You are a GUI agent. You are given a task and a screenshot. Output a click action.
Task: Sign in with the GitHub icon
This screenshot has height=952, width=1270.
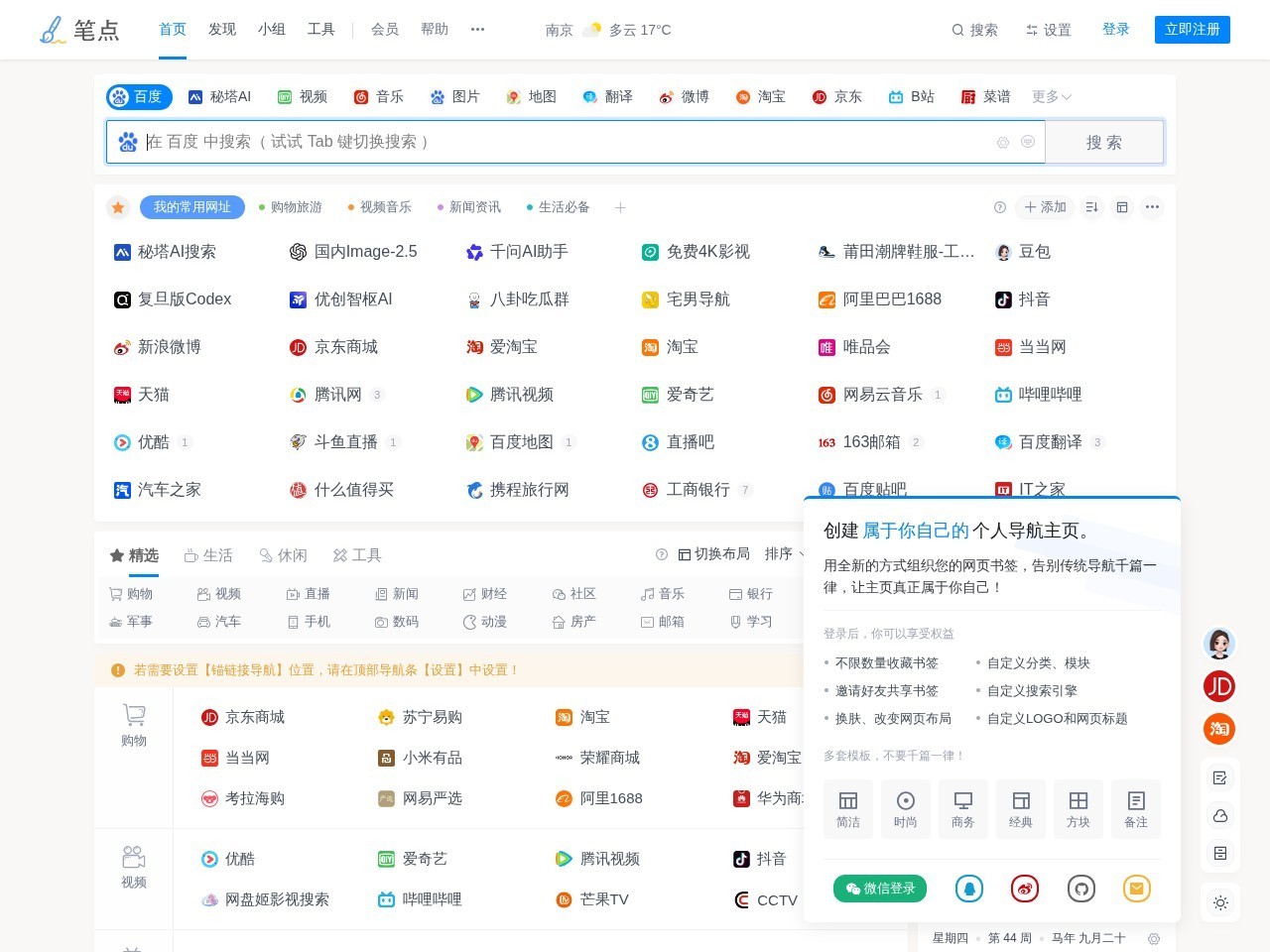click(1081, 889)
